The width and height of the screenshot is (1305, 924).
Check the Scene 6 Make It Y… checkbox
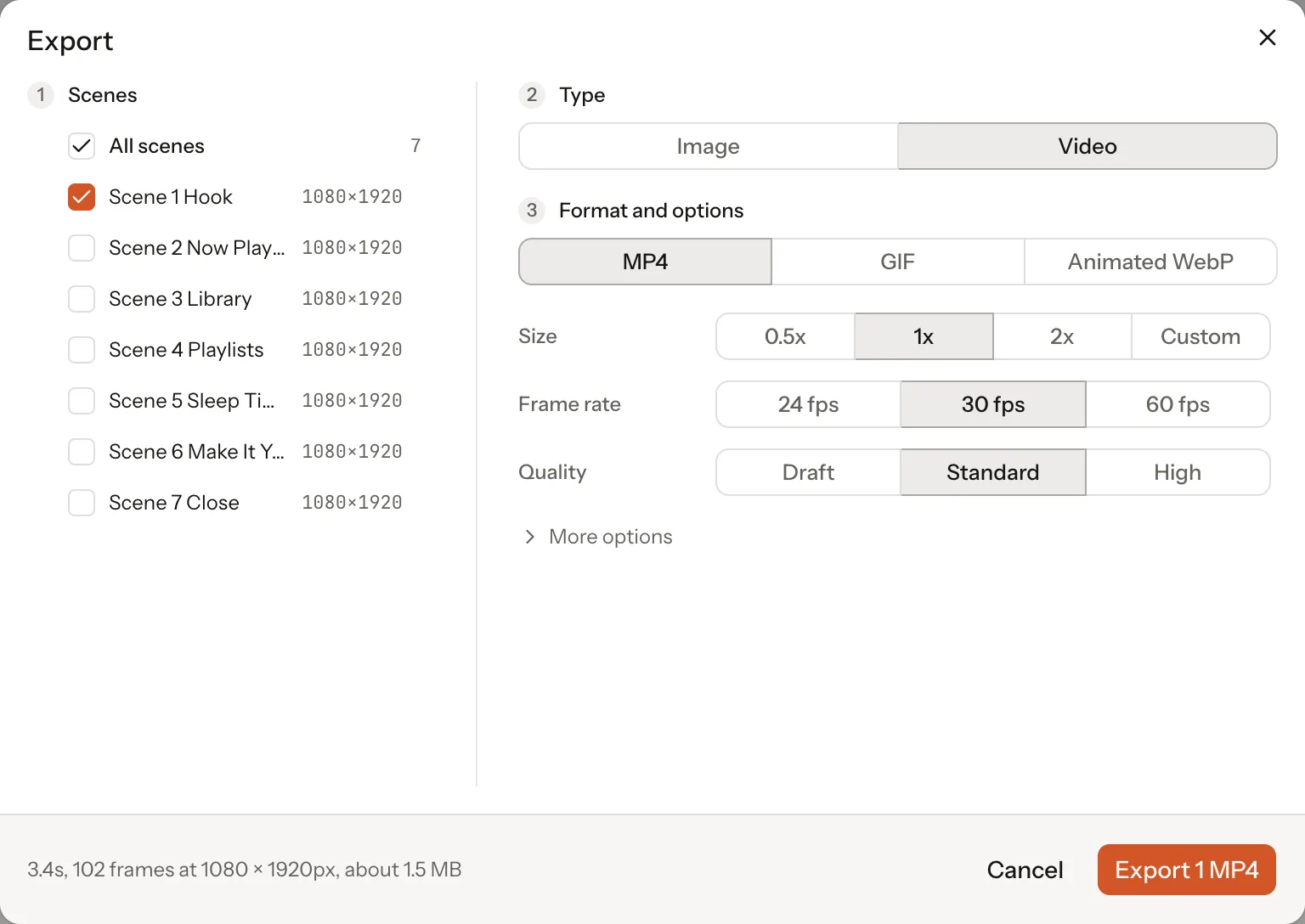pyautogui.click(x=82, y=452)
